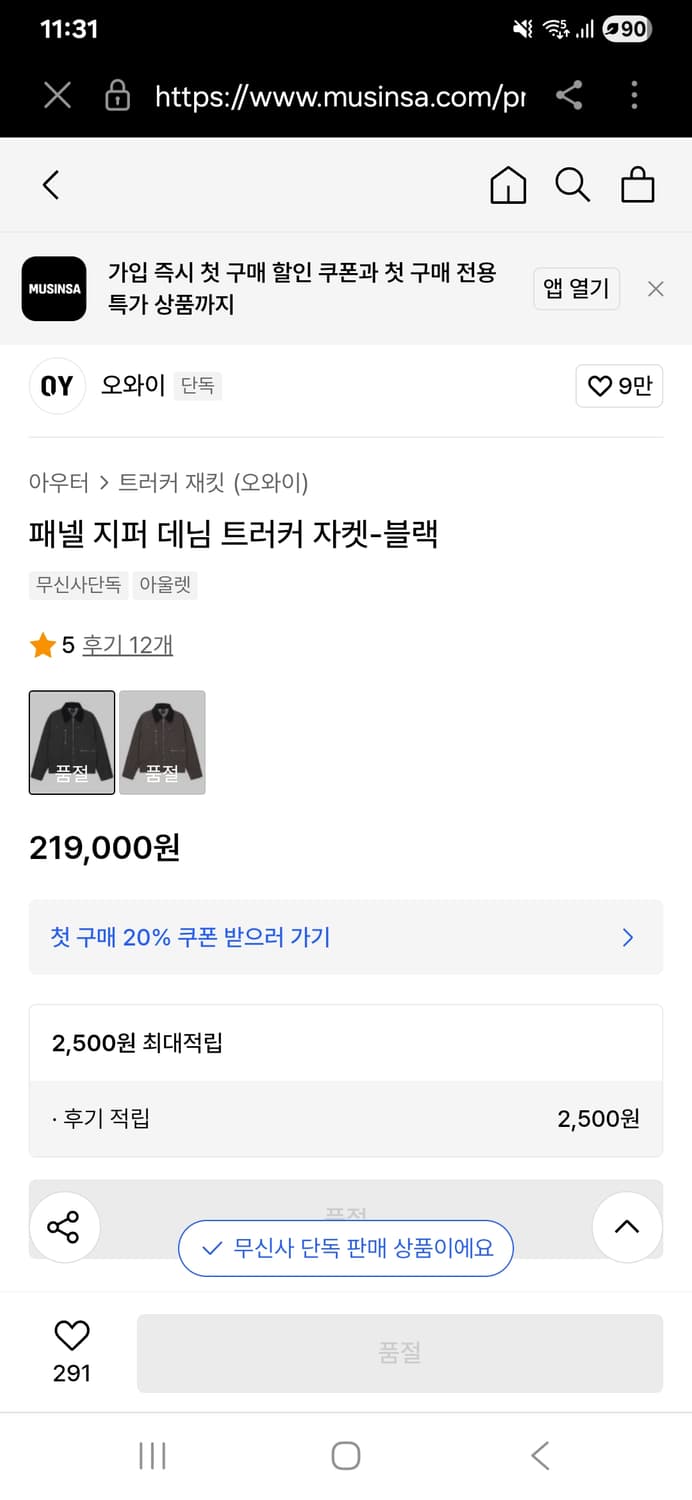Viewport: 692px width, 1500px height.
Task: Tap the share icon above the like count
Action: coord(64,1226)
